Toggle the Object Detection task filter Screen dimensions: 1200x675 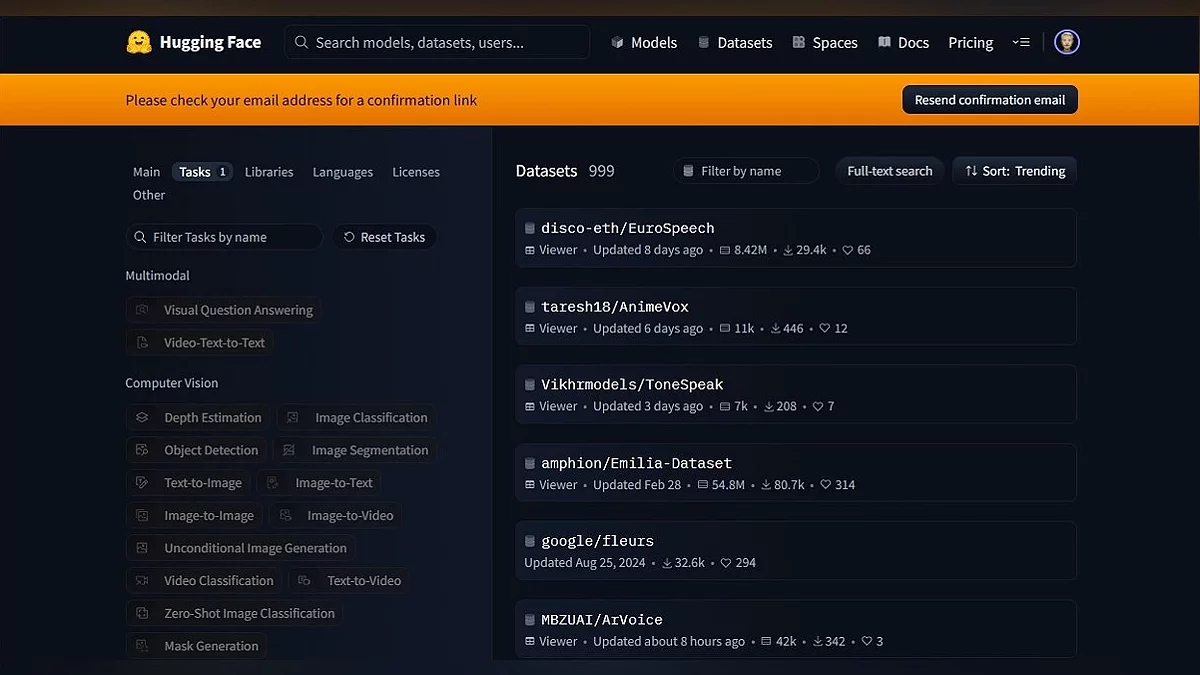click(198, 451)
